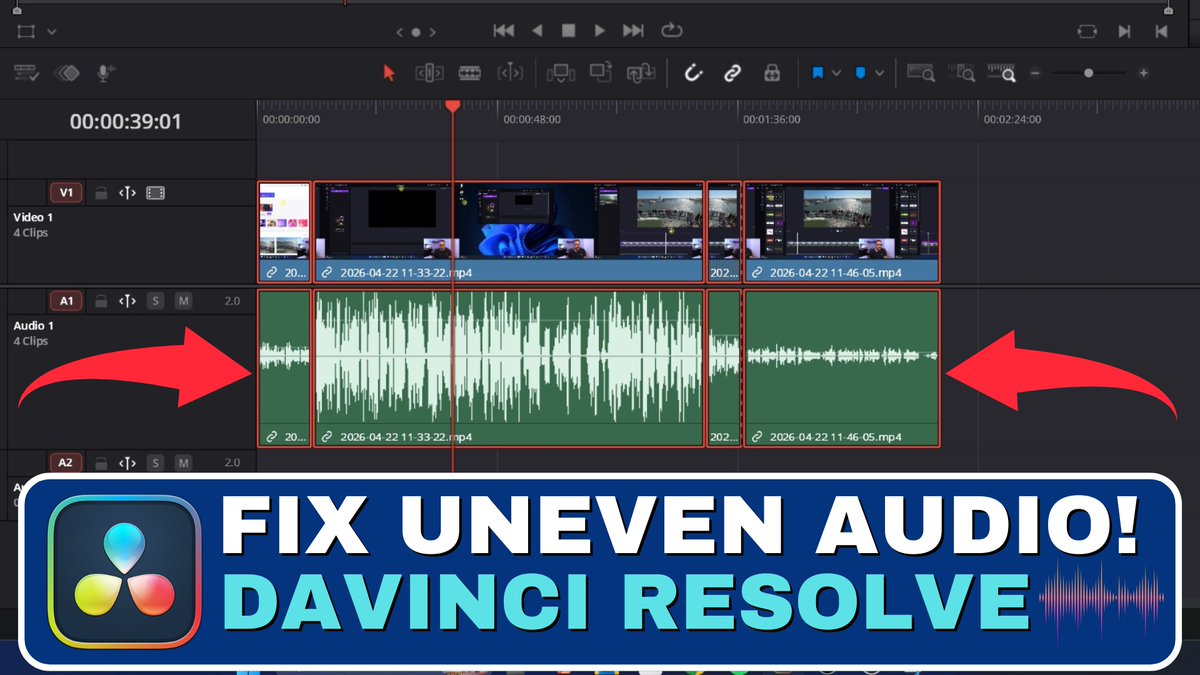Click the flag icon in toolbar

(x=817, y=73)
